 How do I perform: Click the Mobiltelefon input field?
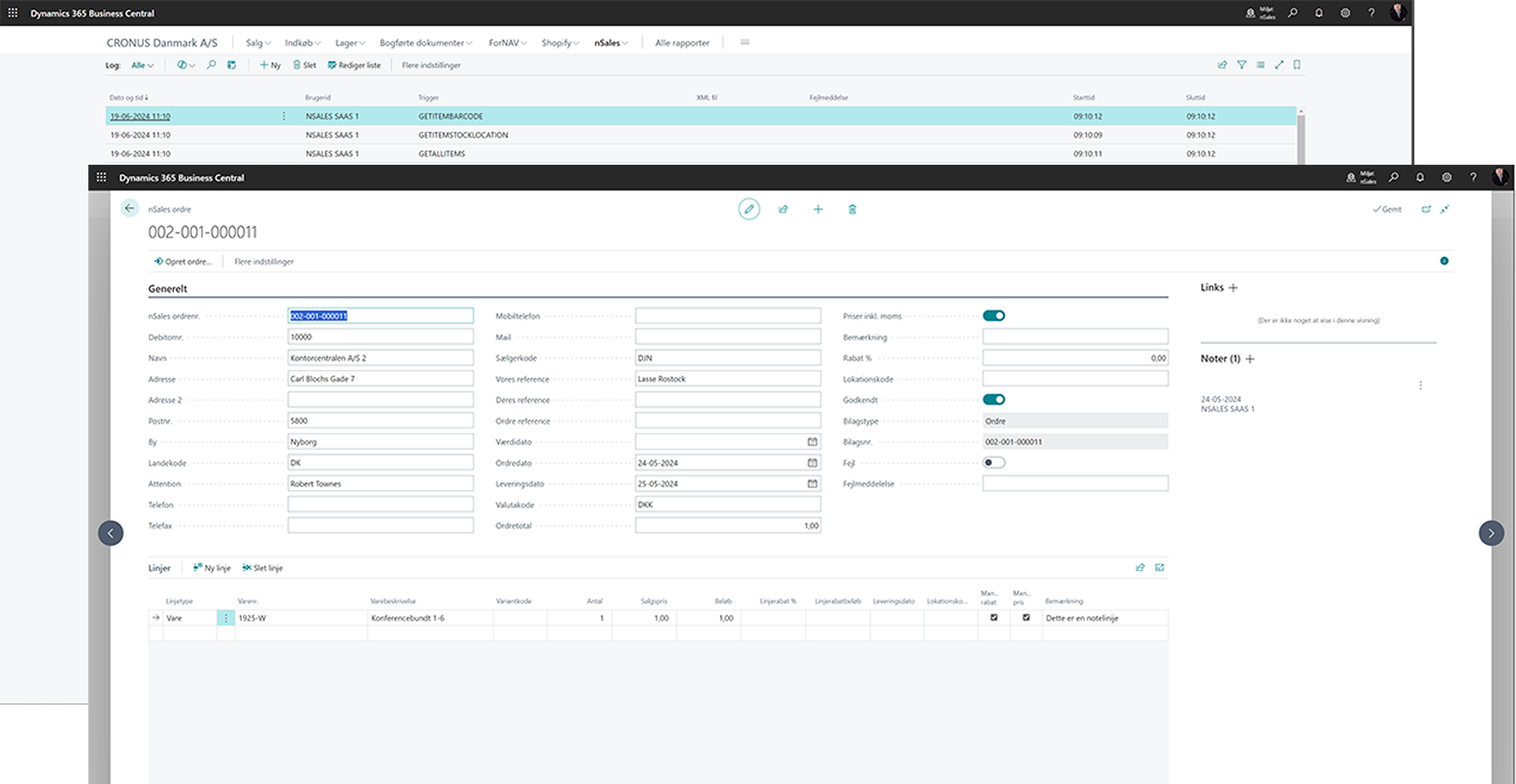[728, 316]
